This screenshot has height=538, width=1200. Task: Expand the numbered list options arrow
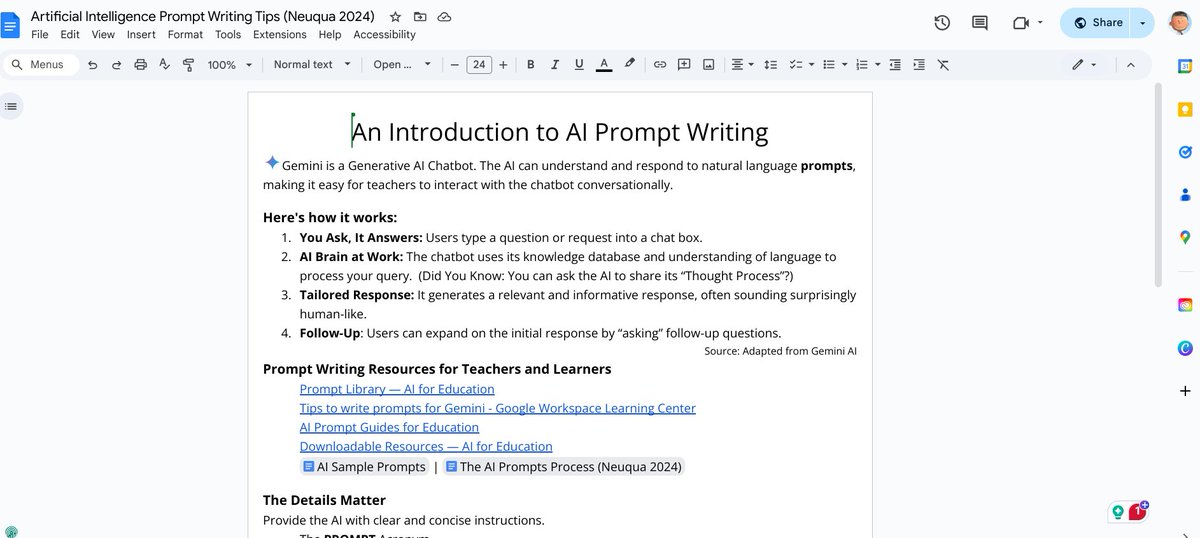coord(877,64)
